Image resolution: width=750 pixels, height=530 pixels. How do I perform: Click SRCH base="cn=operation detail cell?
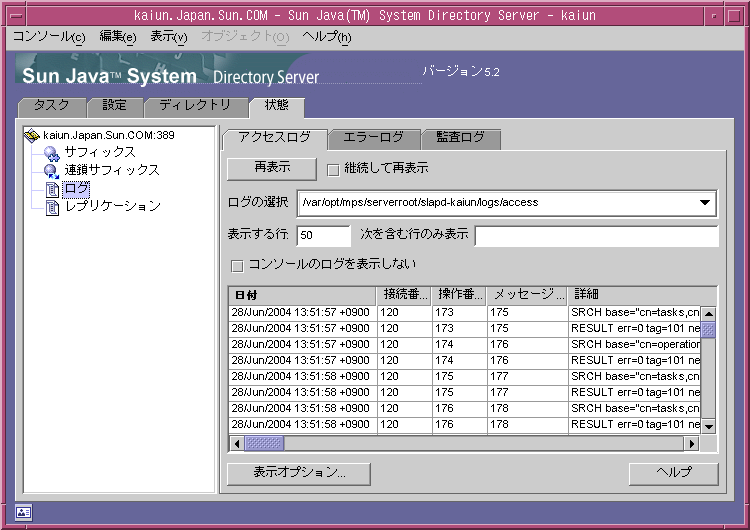click(x=635, y=345)
